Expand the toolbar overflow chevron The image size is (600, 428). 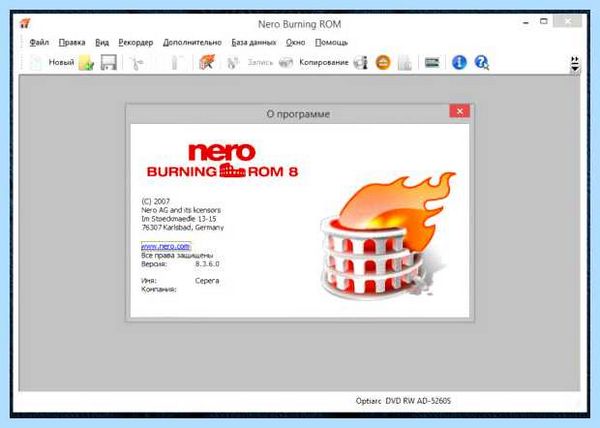pos(575,64)
